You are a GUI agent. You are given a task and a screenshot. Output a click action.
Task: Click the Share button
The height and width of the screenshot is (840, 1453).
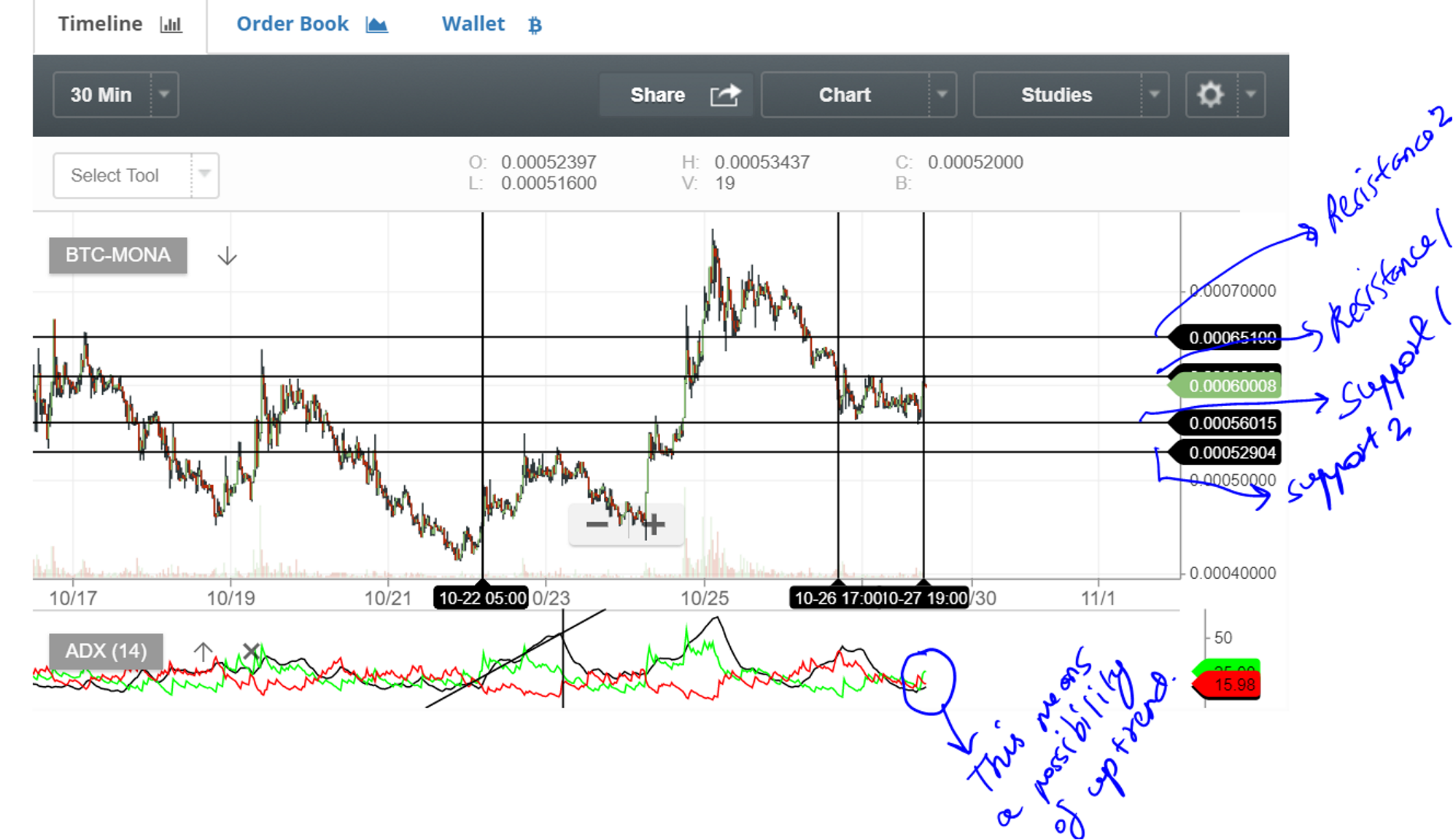point(658,95)
